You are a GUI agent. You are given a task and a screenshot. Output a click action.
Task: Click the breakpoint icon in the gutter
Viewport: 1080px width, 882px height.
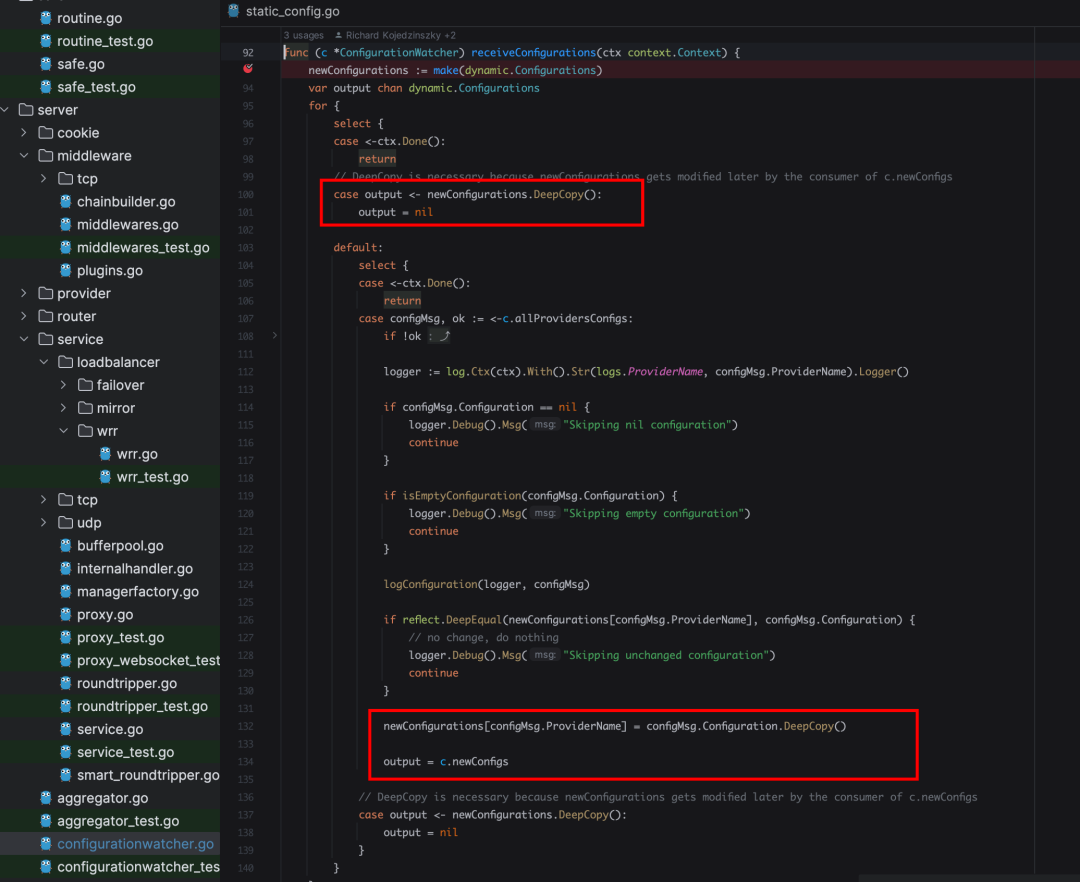tap(248, 68)
